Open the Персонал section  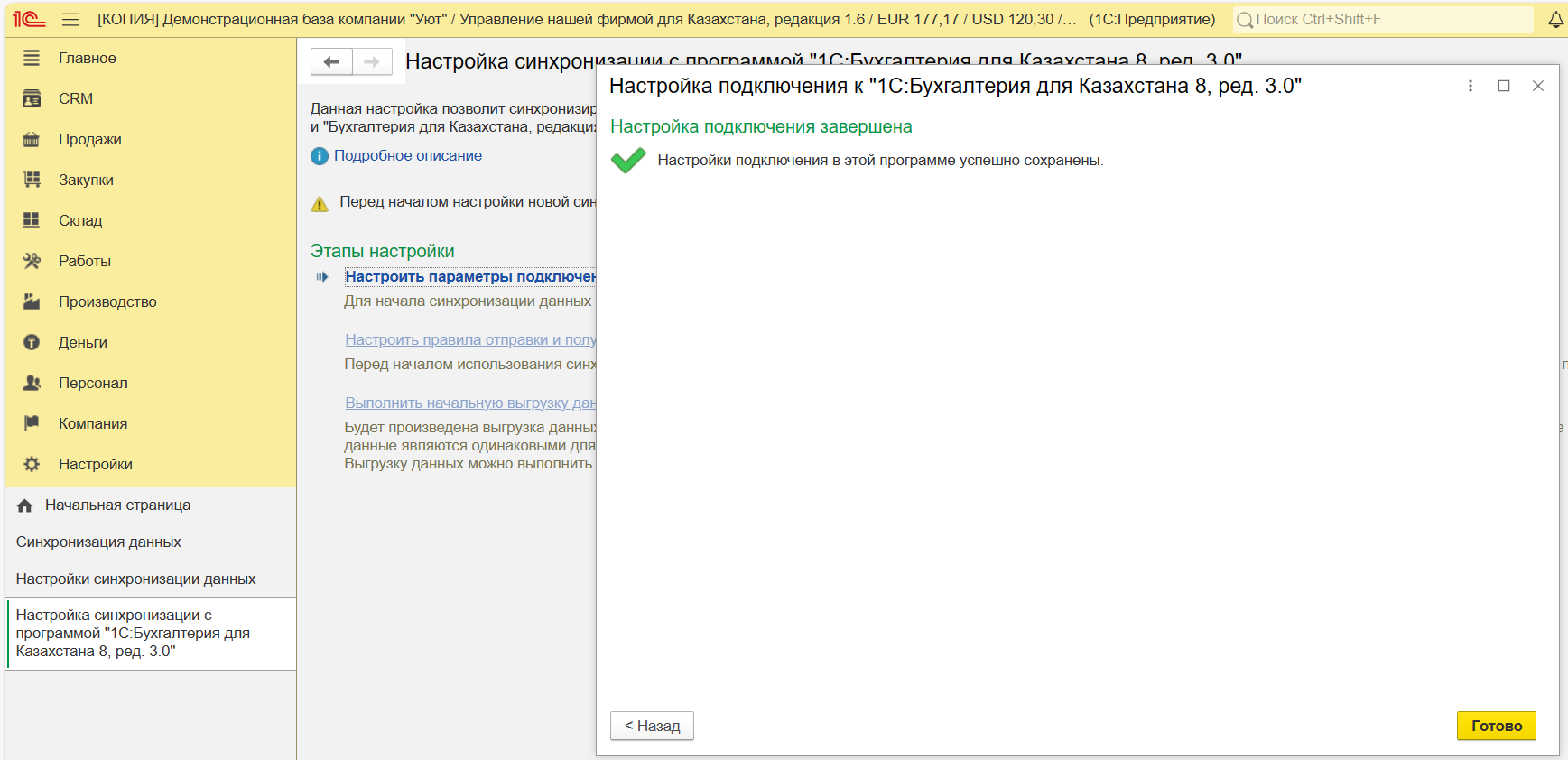pyautogui.click(x=93, y=383)
